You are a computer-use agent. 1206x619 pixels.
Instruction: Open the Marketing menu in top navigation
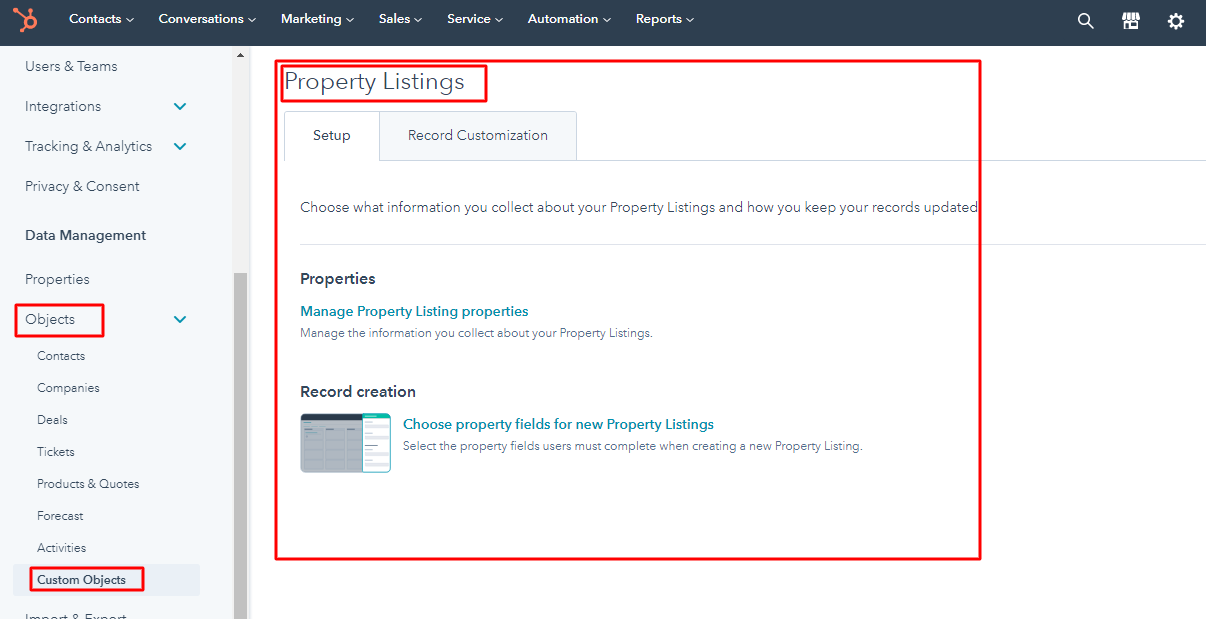pyautogui.click(x=317, y=19)
